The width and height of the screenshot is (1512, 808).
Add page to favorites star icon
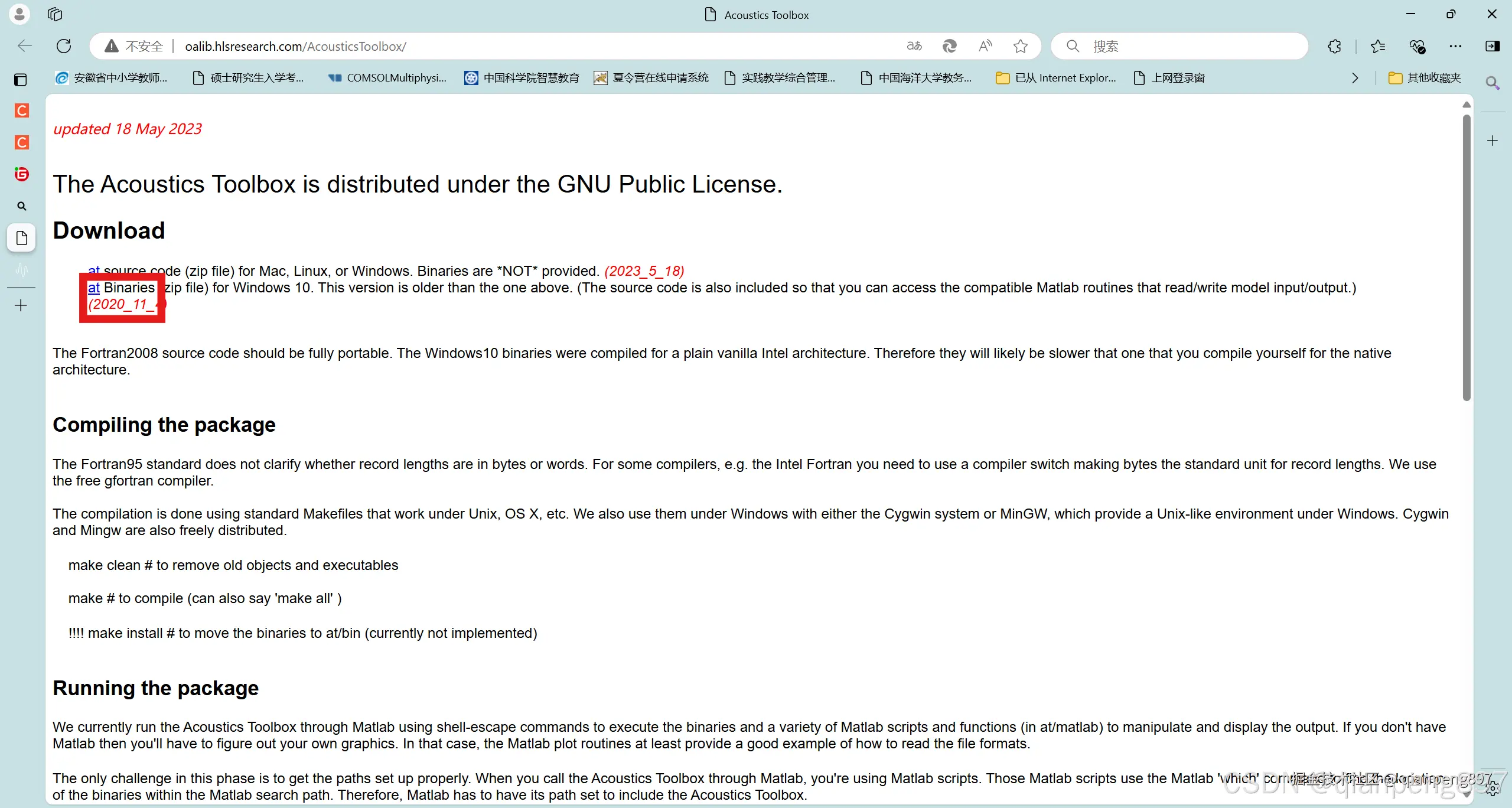pyautogui.click(x=1021, y=46)
